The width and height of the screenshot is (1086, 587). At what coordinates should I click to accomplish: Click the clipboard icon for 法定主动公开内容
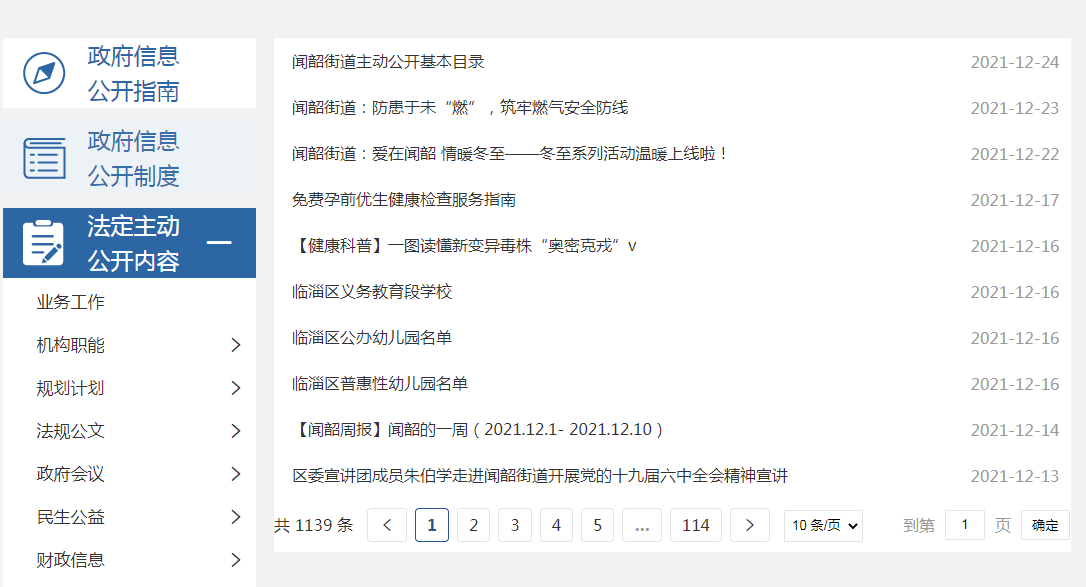44,243
